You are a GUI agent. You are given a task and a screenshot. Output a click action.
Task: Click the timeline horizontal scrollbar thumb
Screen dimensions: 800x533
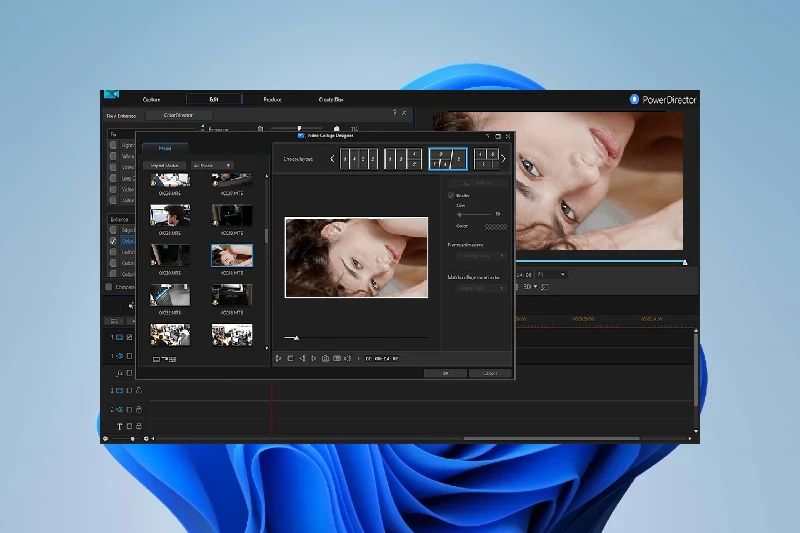coord(552,439)
